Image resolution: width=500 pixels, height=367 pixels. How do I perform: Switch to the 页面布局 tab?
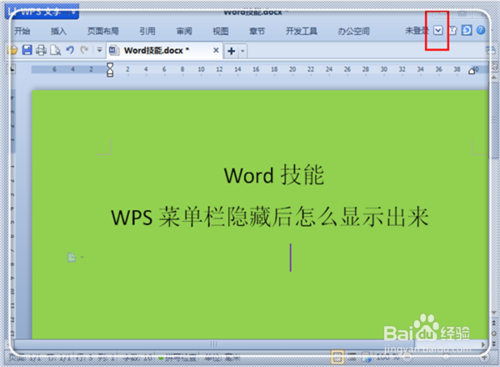(103, 31)
